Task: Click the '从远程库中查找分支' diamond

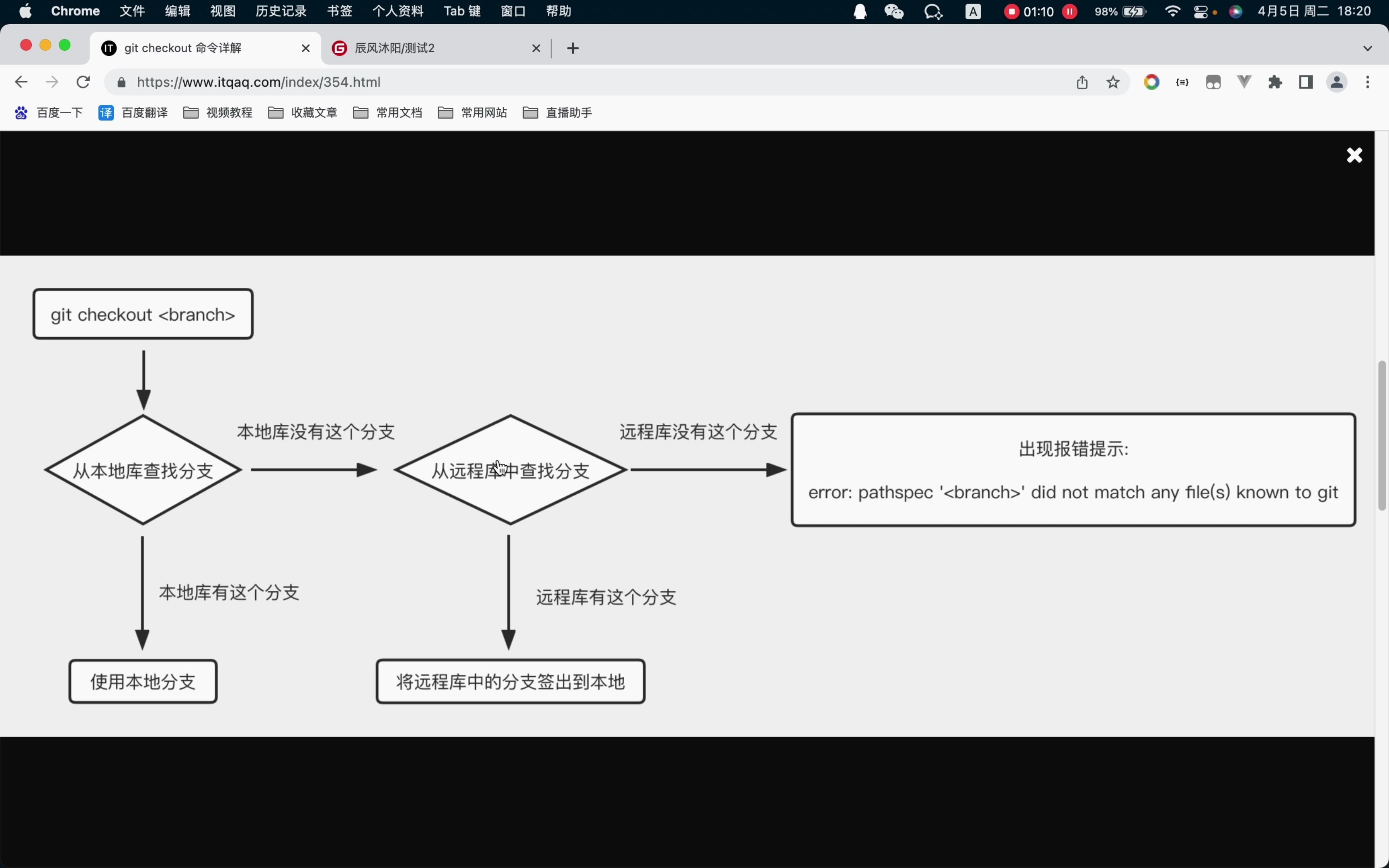Action: 510,470
